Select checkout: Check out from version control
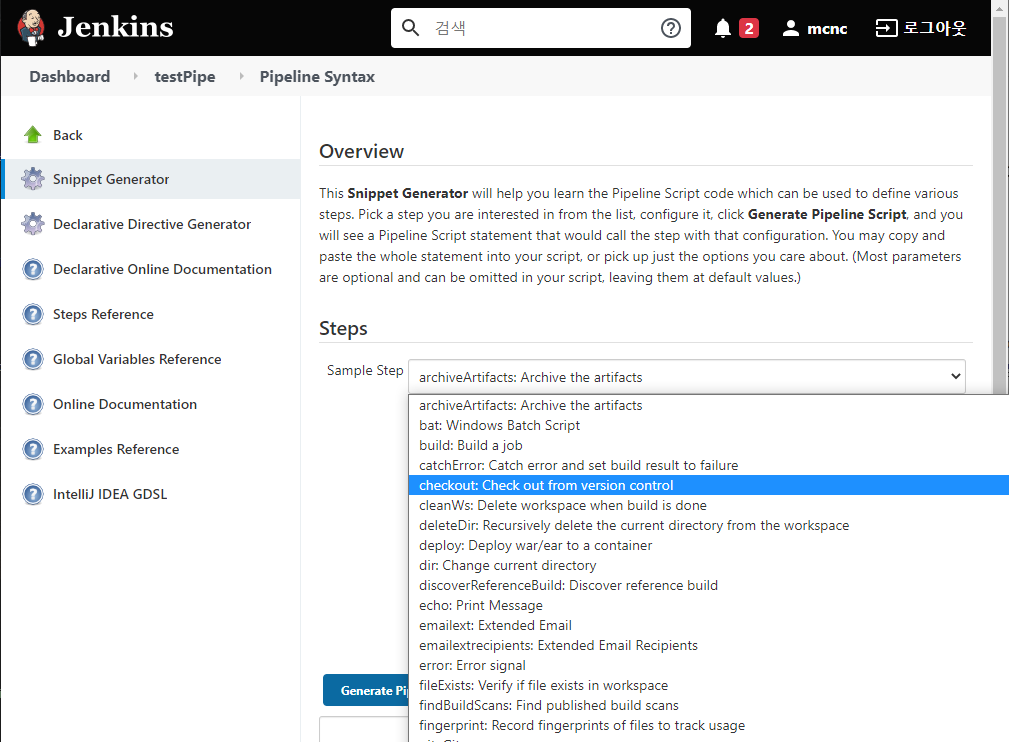1009x742 pixels. [708, 485]
